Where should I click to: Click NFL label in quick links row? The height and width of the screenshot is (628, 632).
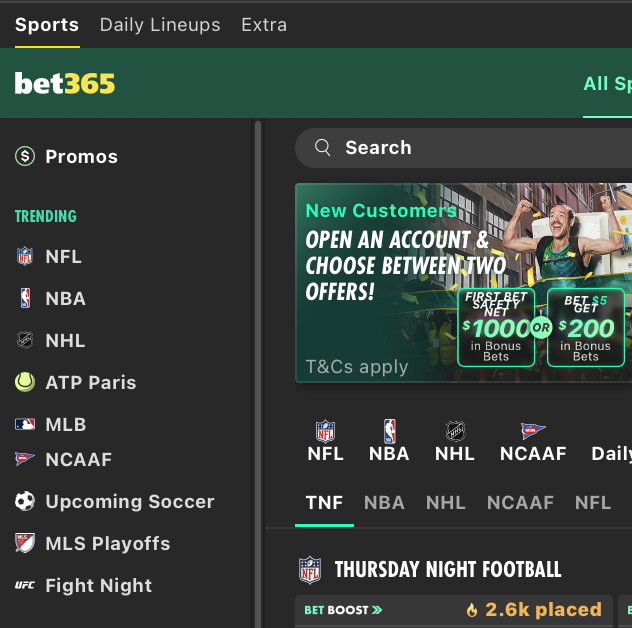click(325, 454)
